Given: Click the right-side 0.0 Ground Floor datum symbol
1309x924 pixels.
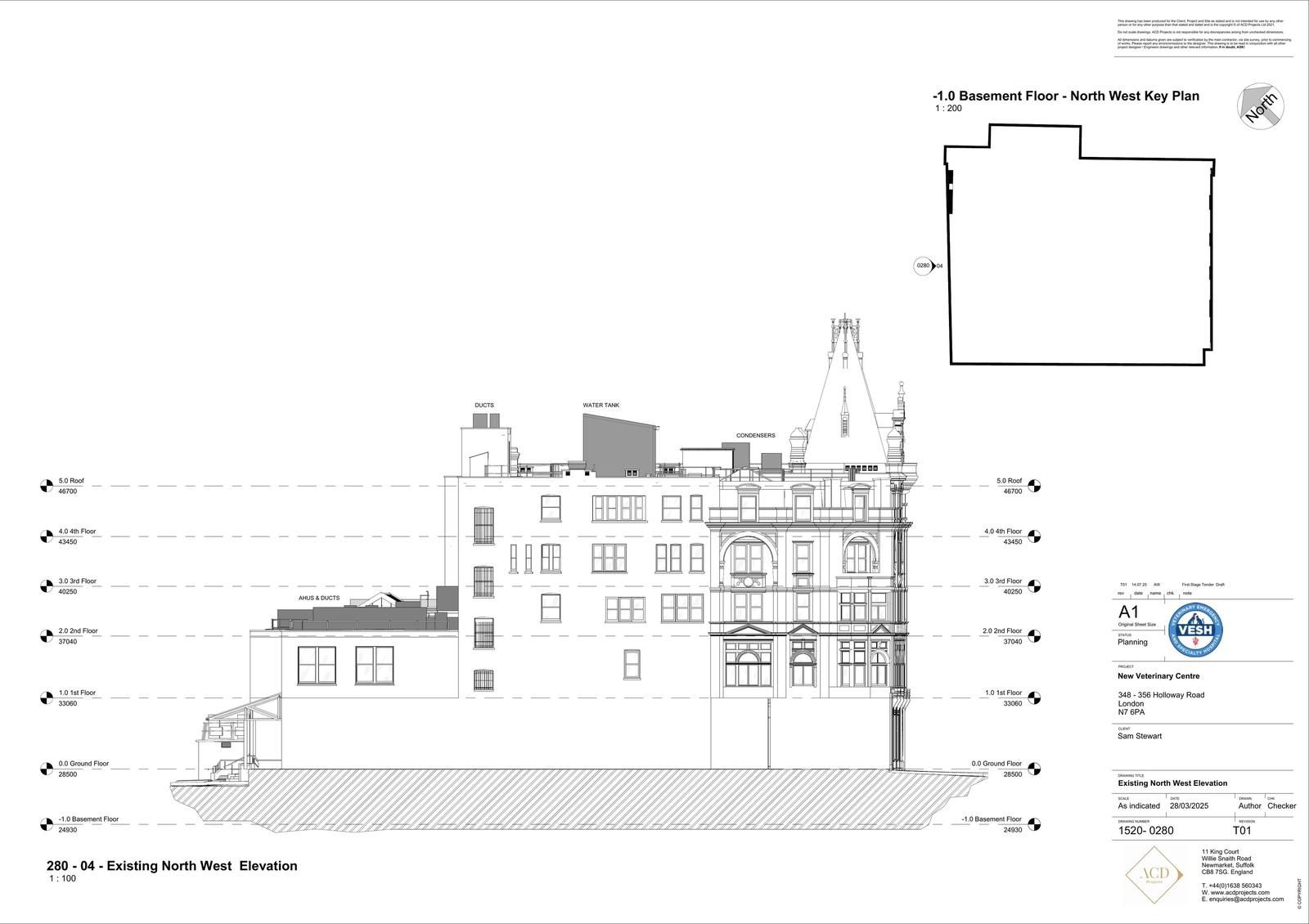Looking at the screenshot, I should pyautogui.click(x=1034, y=769).
